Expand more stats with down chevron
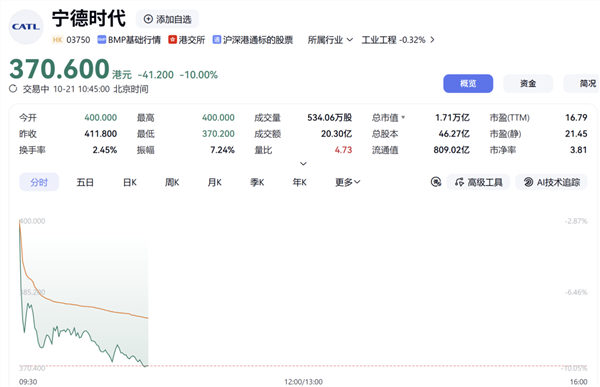600x387 pixels. click(303, 164)
